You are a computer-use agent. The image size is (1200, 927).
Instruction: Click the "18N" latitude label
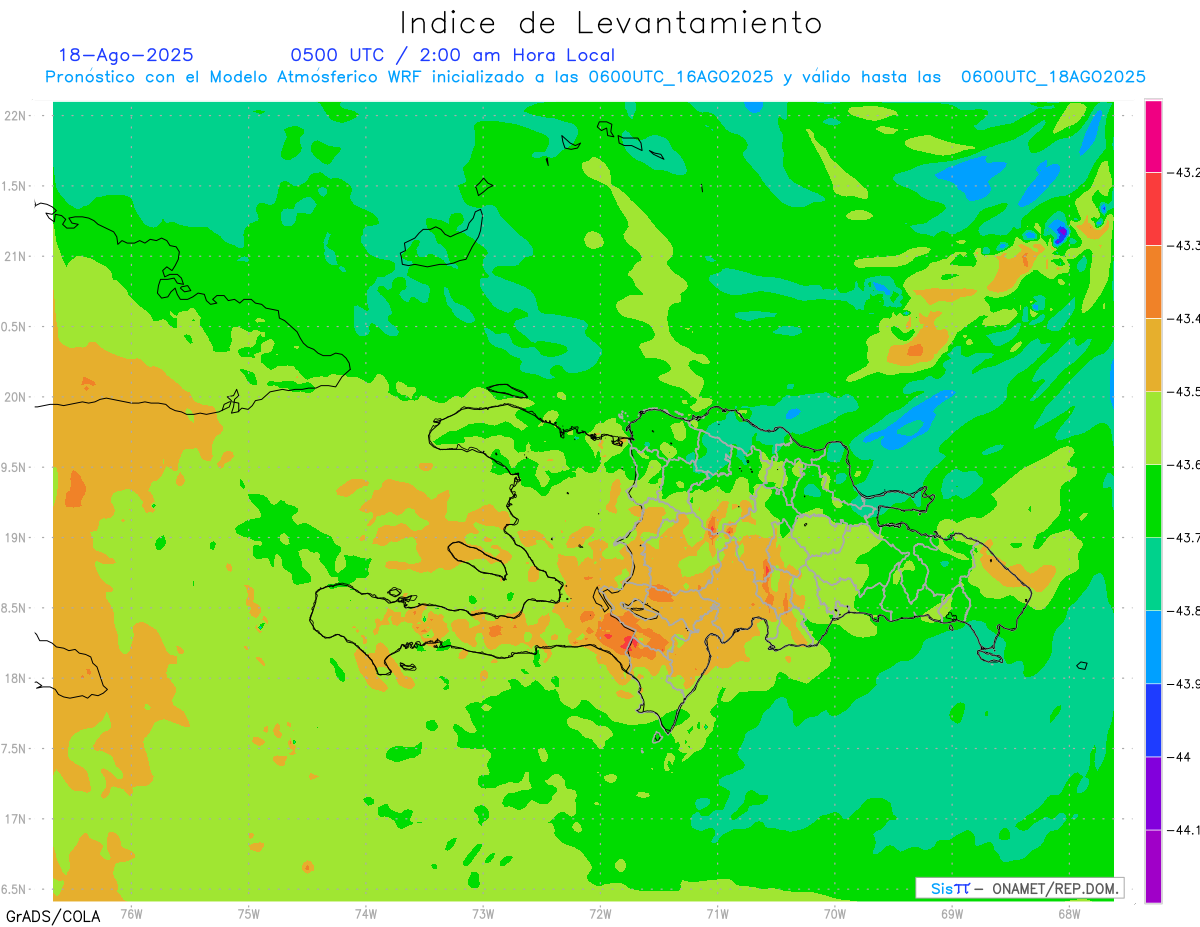click(x=17, y=678)
